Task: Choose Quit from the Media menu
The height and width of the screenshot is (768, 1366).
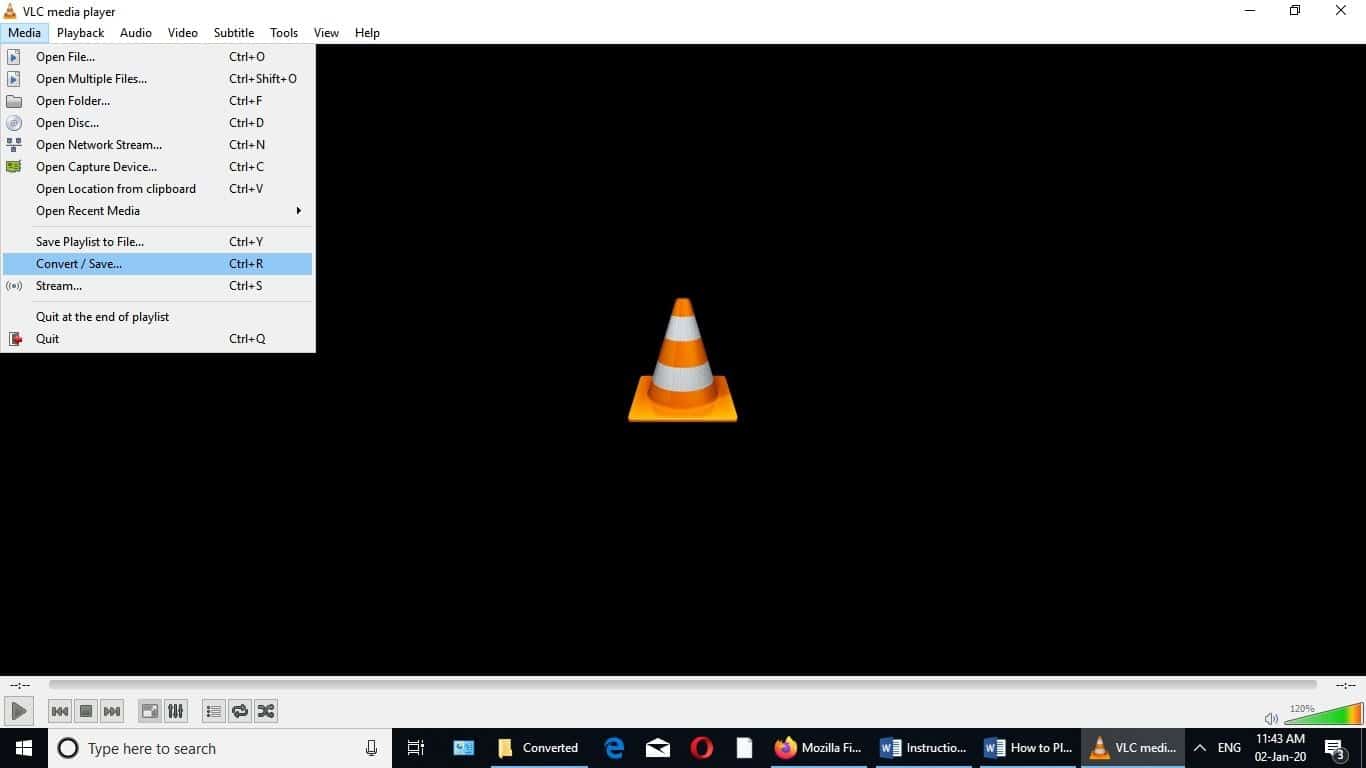Action: click(x=158, y=339)
